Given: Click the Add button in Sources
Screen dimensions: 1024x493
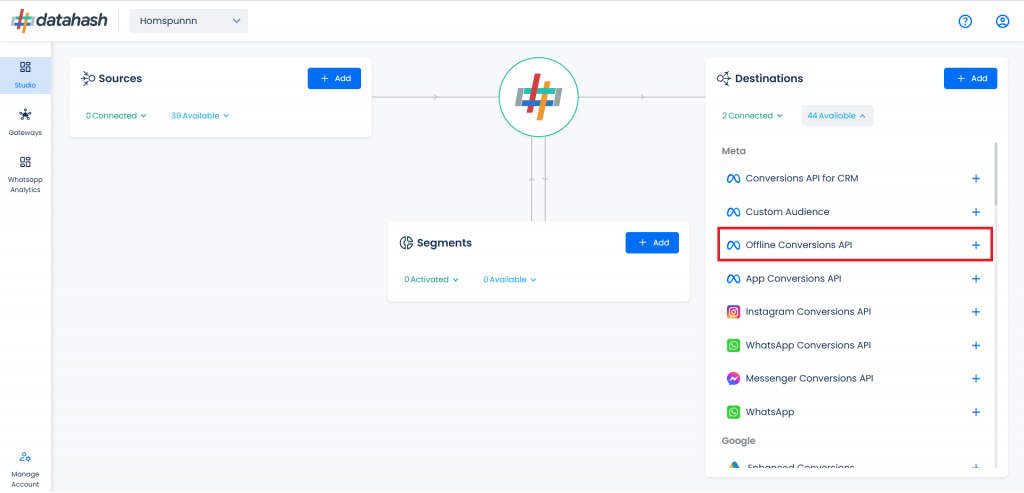Looking at the screenshot, I should point(334,78).
